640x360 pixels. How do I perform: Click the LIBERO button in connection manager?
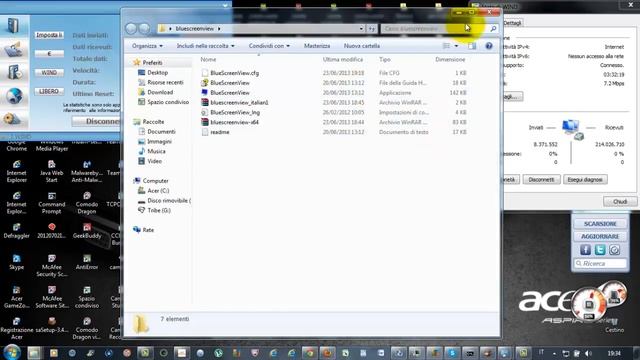[49, 91]
